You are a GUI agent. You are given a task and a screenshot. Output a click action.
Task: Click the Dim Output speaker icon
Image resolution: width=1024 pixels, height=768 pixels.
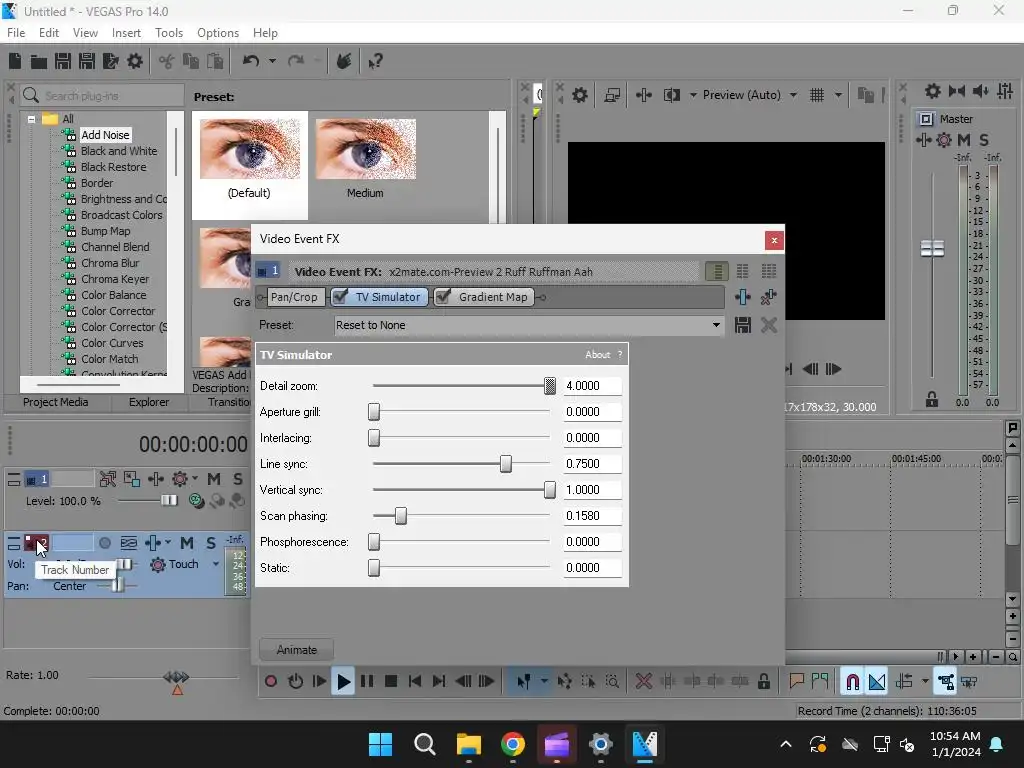980,91
